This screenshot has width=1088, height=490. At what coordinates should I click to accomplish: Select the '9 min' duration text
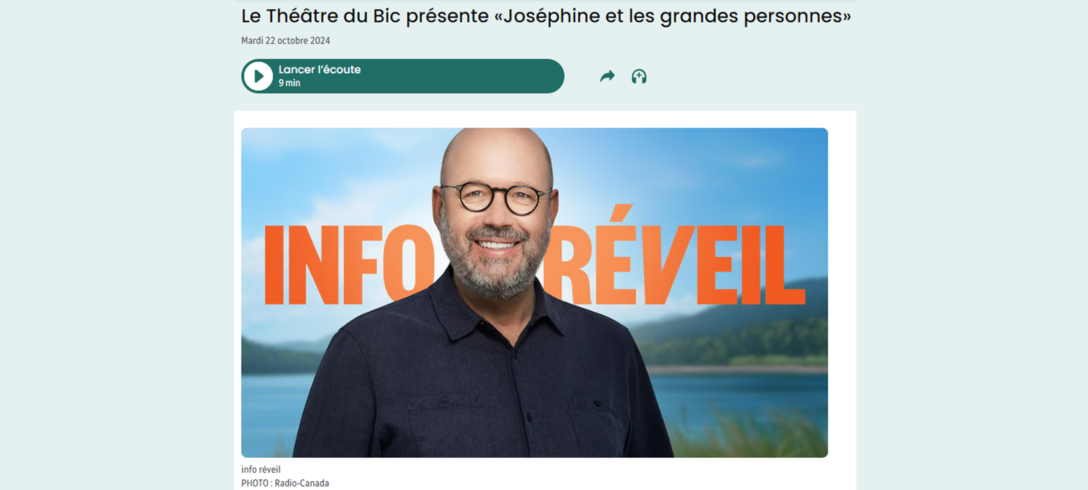pyautogui.click(x=289, y=83)
